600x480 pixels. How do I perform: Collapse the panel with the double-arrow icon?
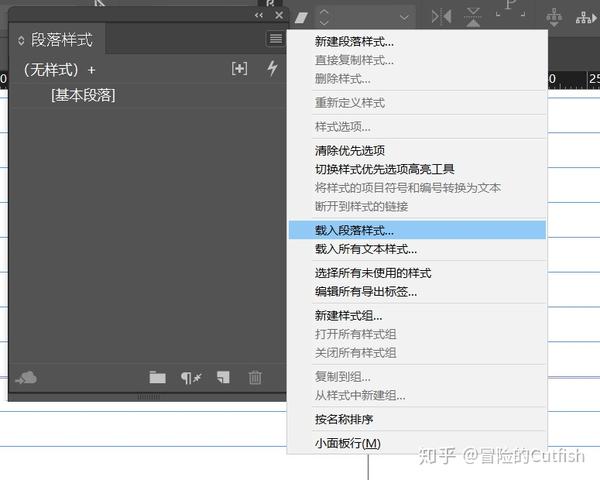(259, 16)
